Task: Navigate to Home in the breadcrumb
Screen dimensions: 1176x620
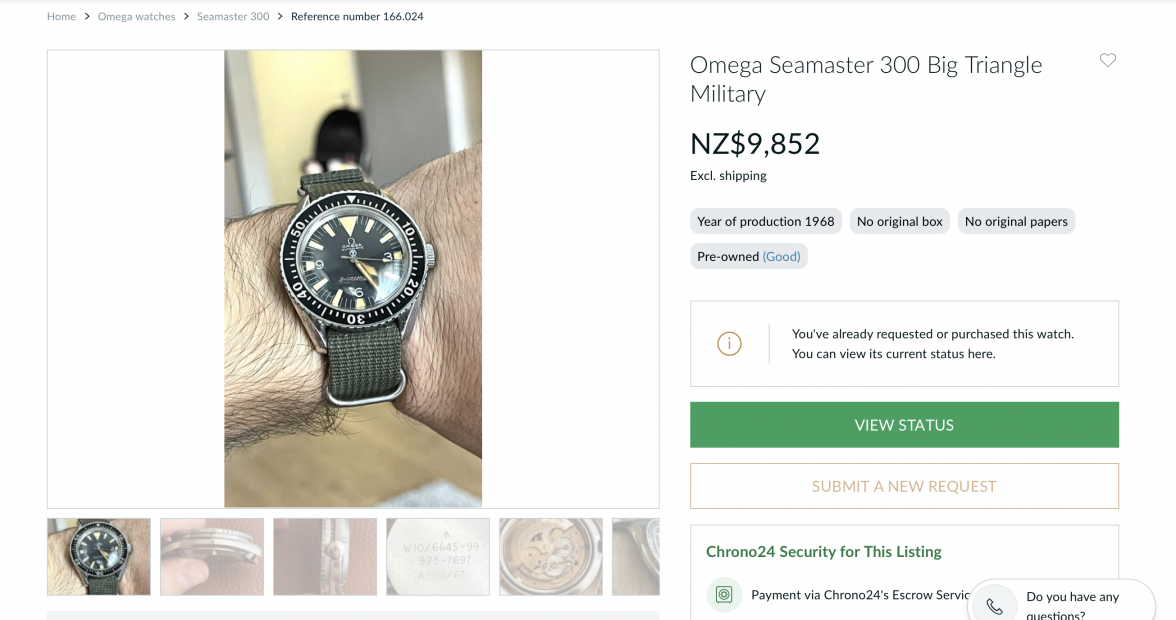Action: click(61, 16)
